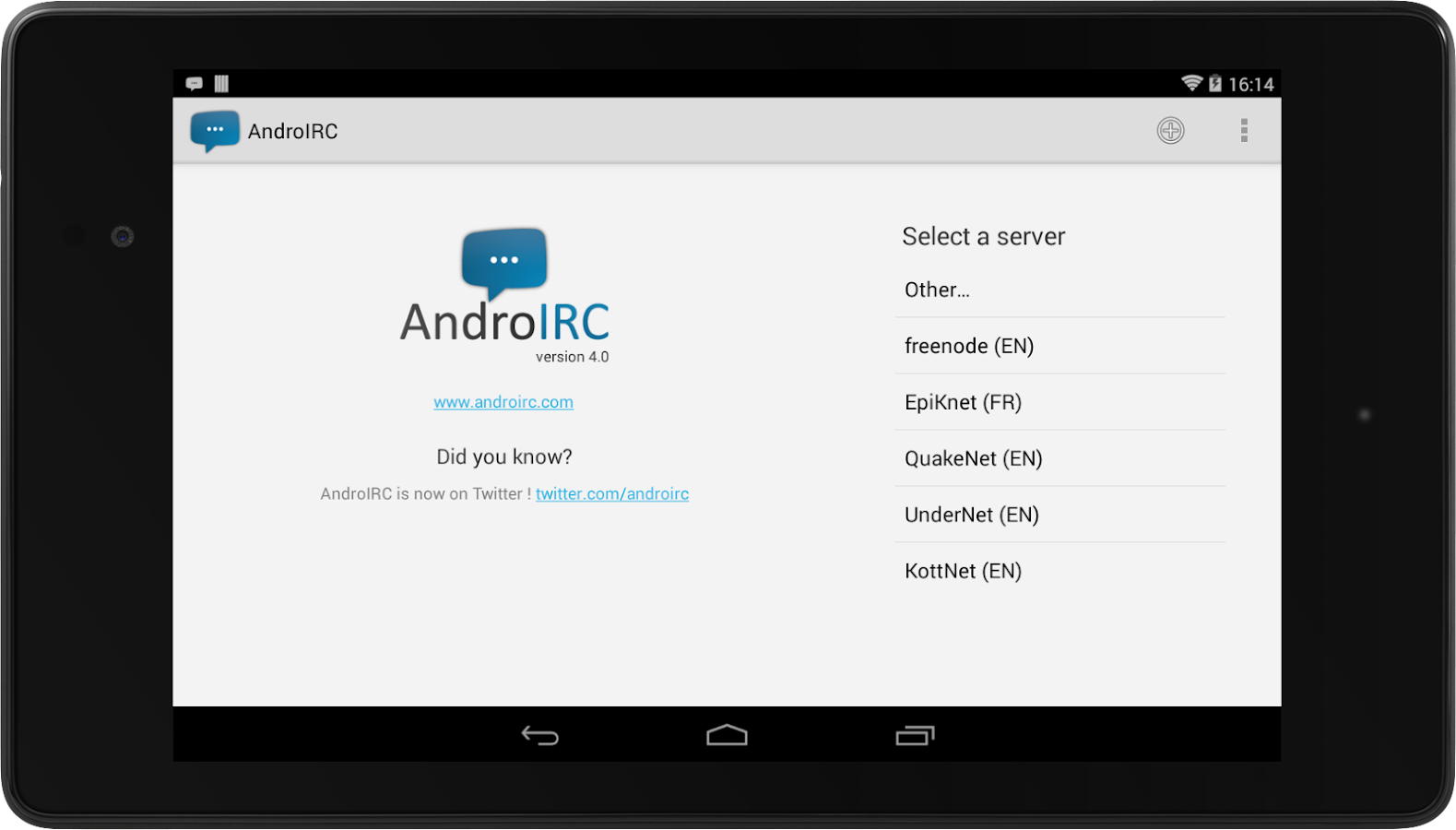Tap the AndroIRC is now on Twitter text
1456x830 pixels.
click(x=425, y=494)
